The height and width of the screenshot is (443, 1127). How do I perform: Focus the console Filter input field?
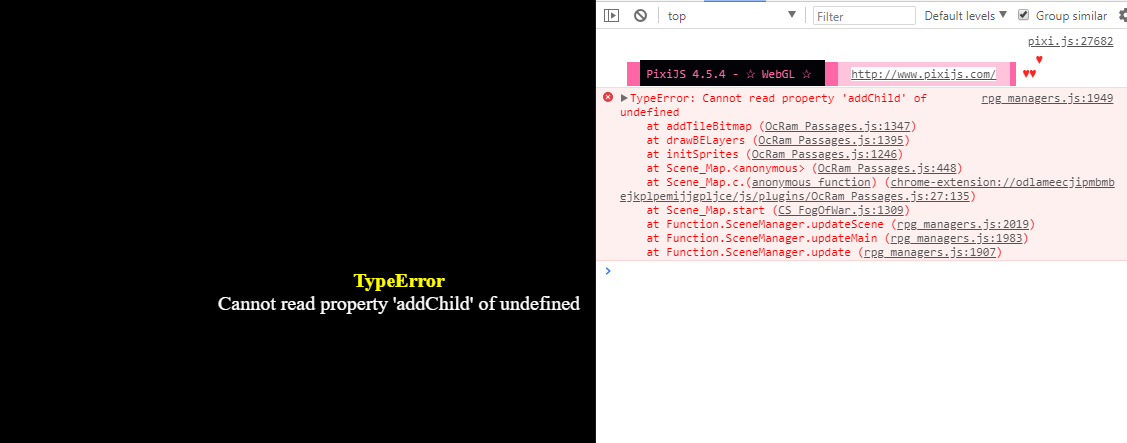864,16
